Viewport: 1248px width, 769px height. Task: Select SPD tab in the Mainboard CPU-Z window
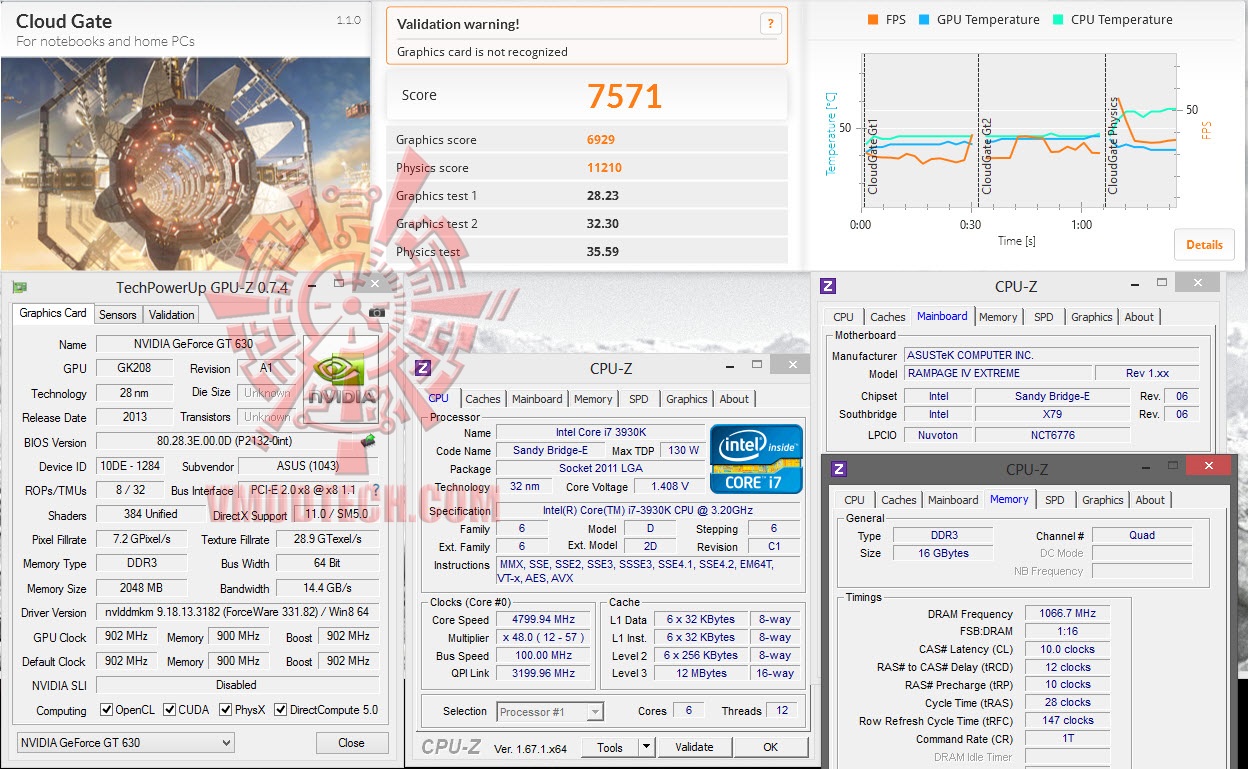pyautogui.click(x=1044, y=317)
